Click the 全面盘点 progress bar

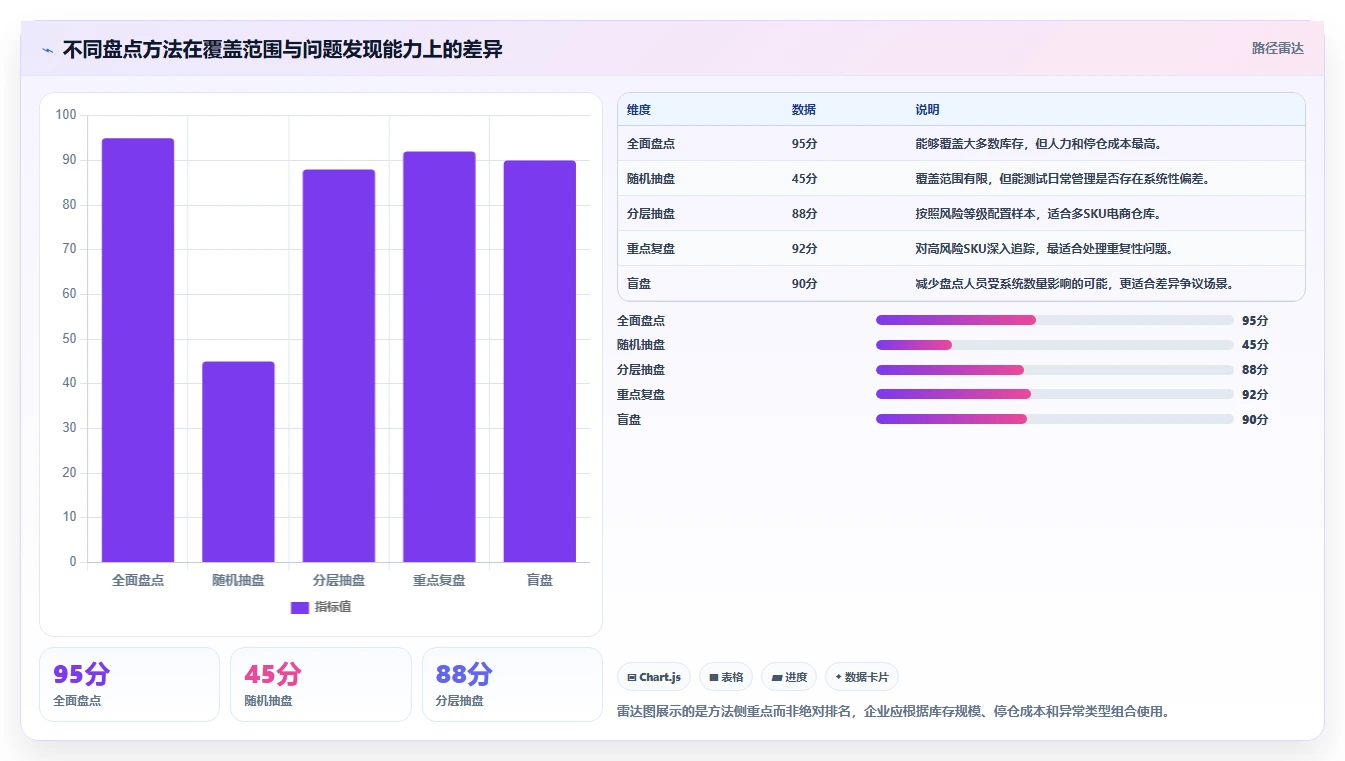[x=1054, y=320]
